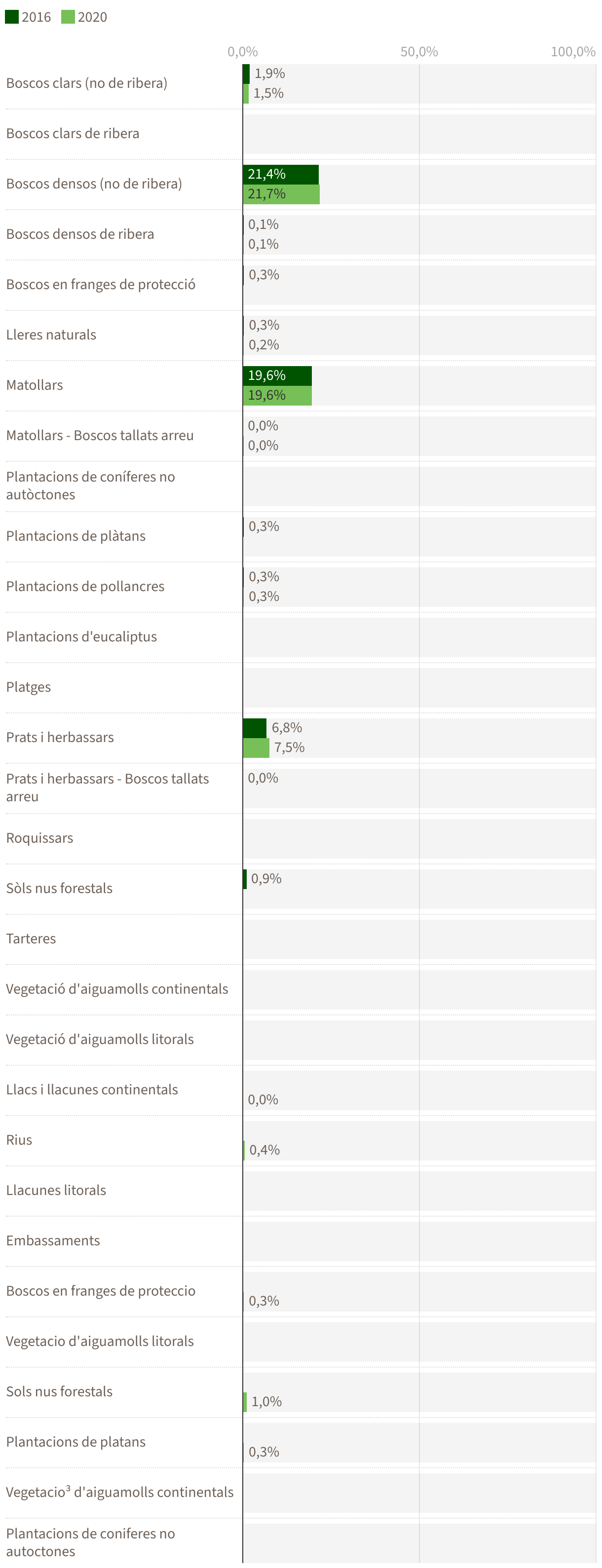Click the 1,0% Sols nus forestals bar
This screenshot has width=602, height=1568.
(x=245, y=1402)
